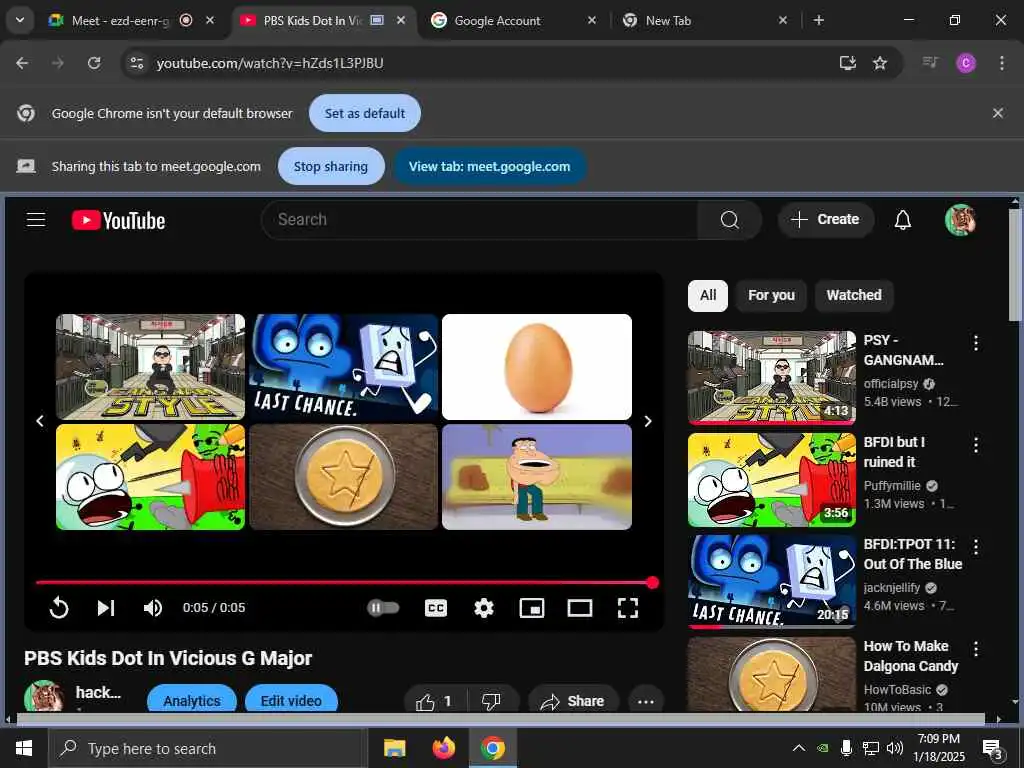Image resolution: width=1024 pixels, height=768 pixels.
Task: Click the search magnifier button
Action: pyautogui.click(x=729, y=220)
